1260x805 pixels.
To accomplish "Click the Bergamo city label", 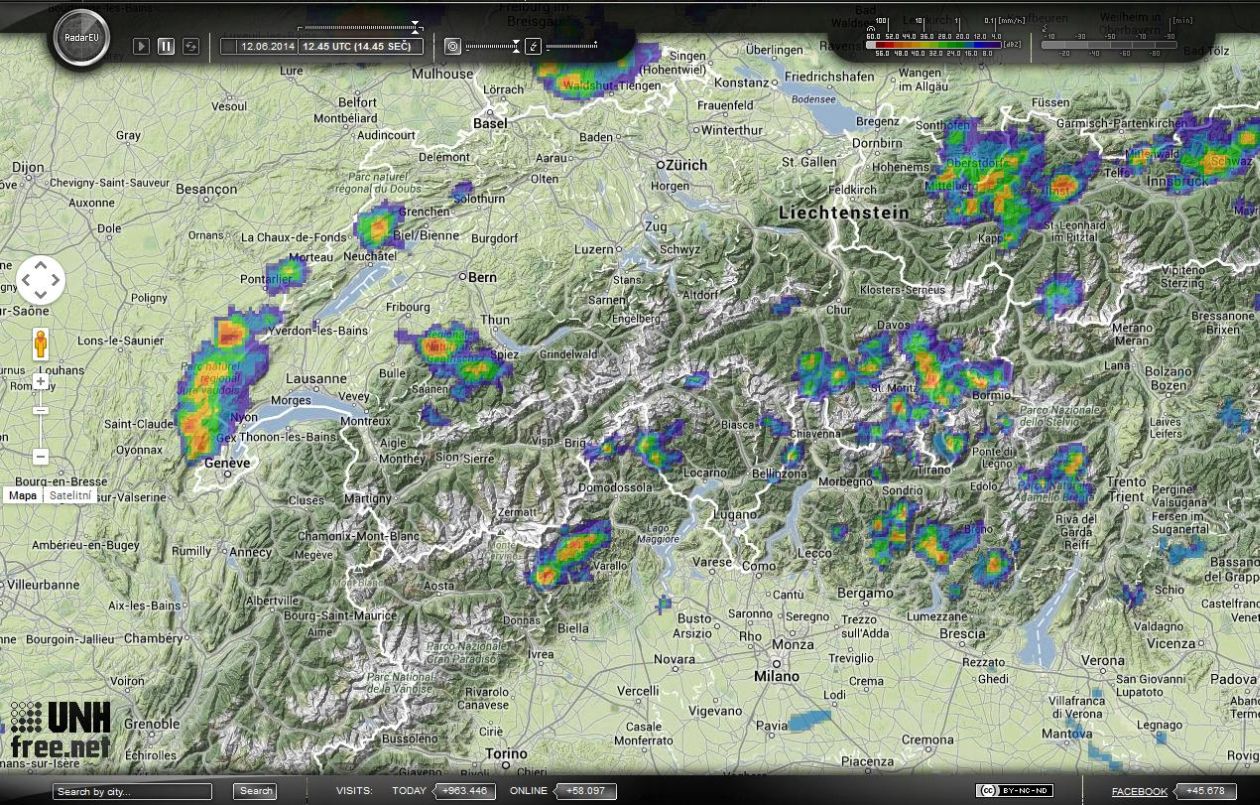I will (865, 593).
